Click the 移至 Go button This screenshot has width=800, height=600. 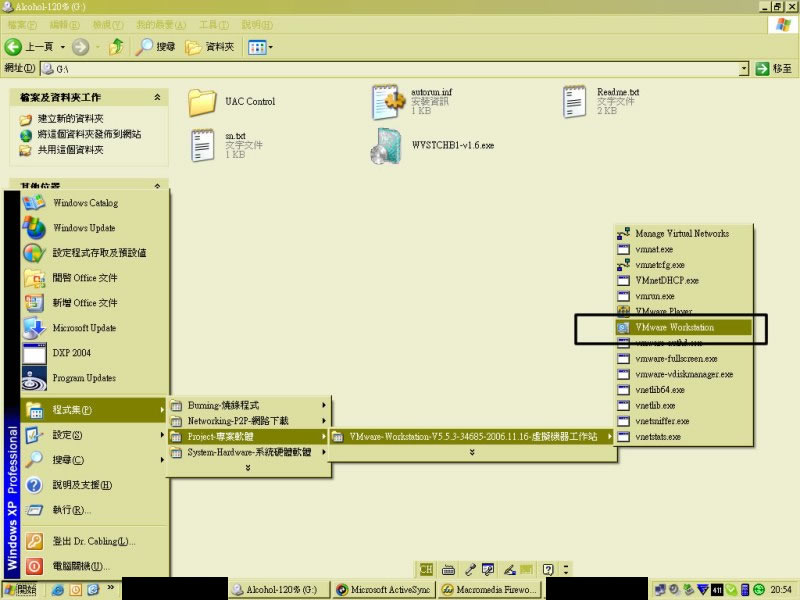774,68
